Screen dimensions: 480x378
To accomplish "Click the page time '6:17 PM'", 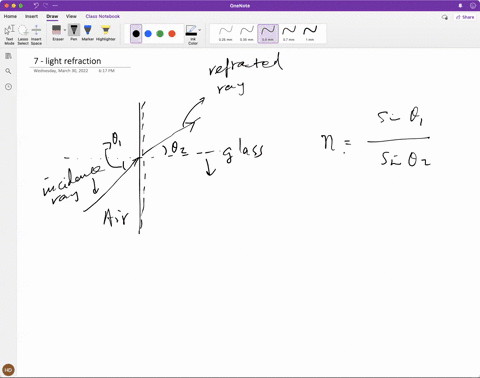I will coord(107,71).
